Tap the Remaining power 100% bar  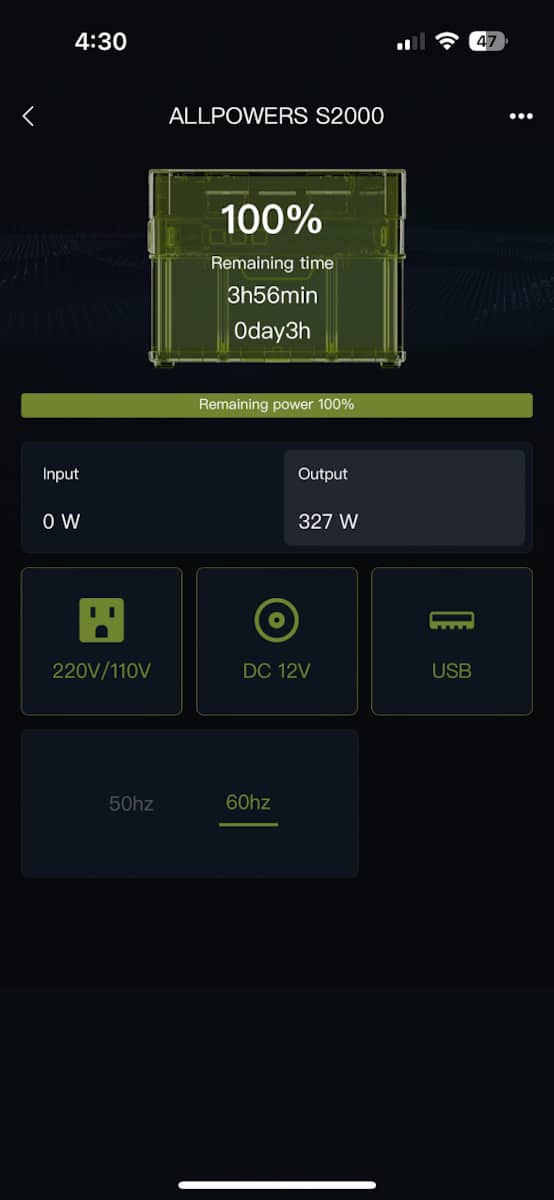pos(277,405)
